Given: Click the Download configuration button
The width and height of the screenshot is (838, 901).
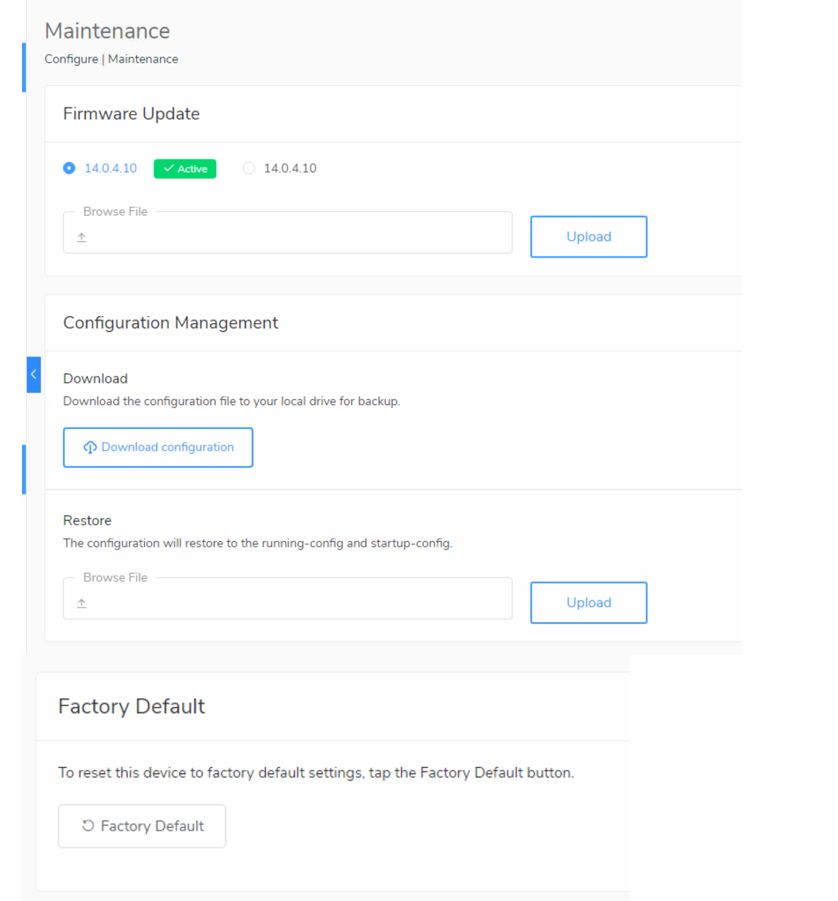Looking at the screenshot, I should [158, 448].
